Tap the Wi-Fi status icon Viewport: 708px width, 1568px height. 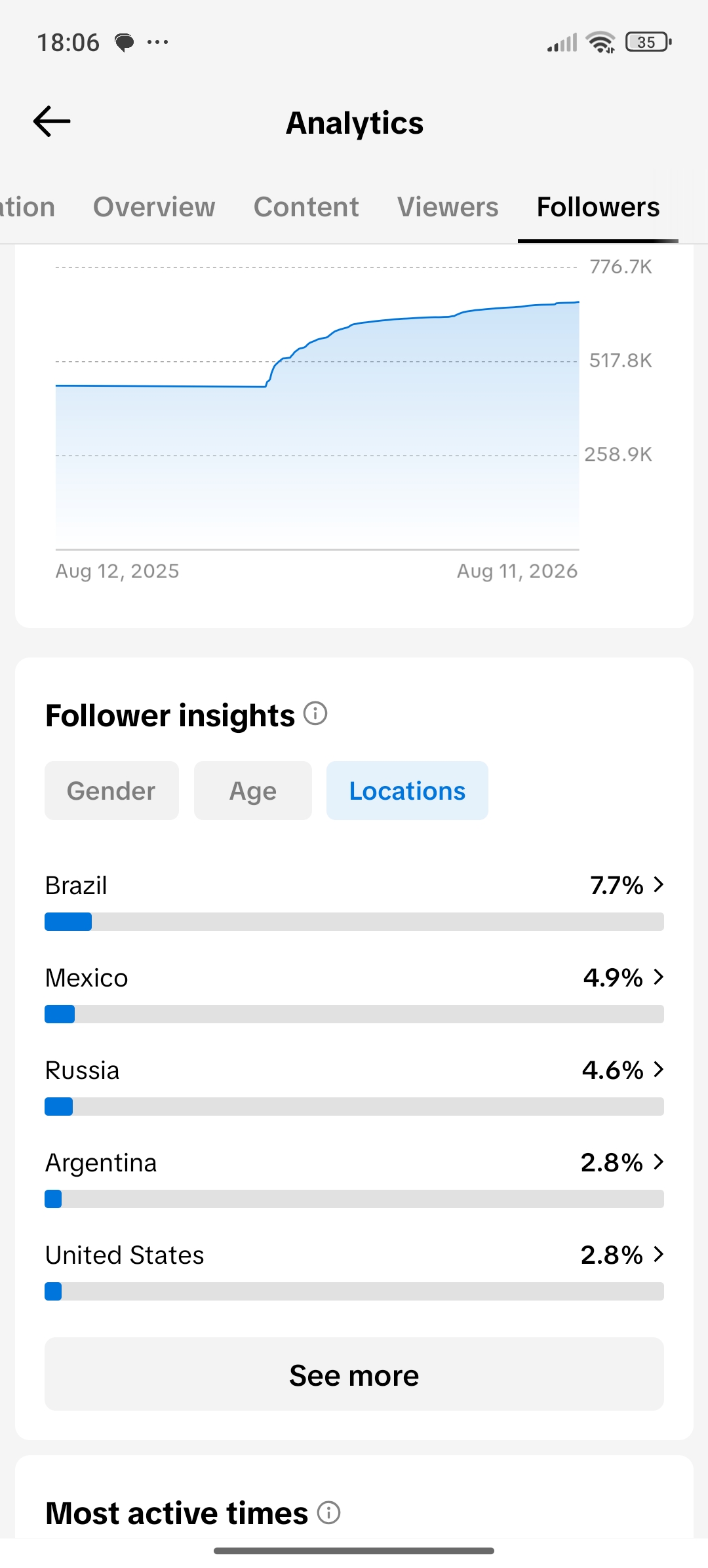(601, 42)
